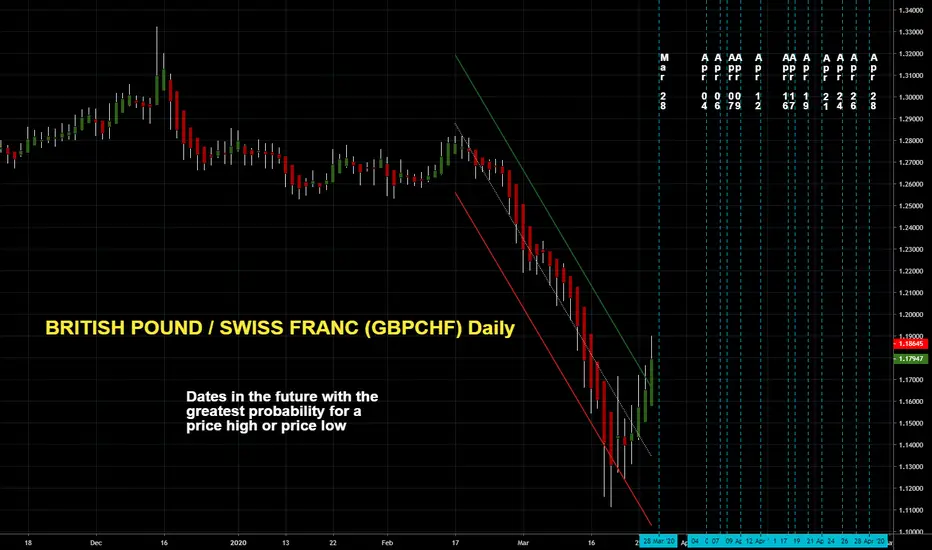Image resolution: width=932 pixels, height=550 pixels.
Task: Click '13' on the time axis
Action: point(285,542)
